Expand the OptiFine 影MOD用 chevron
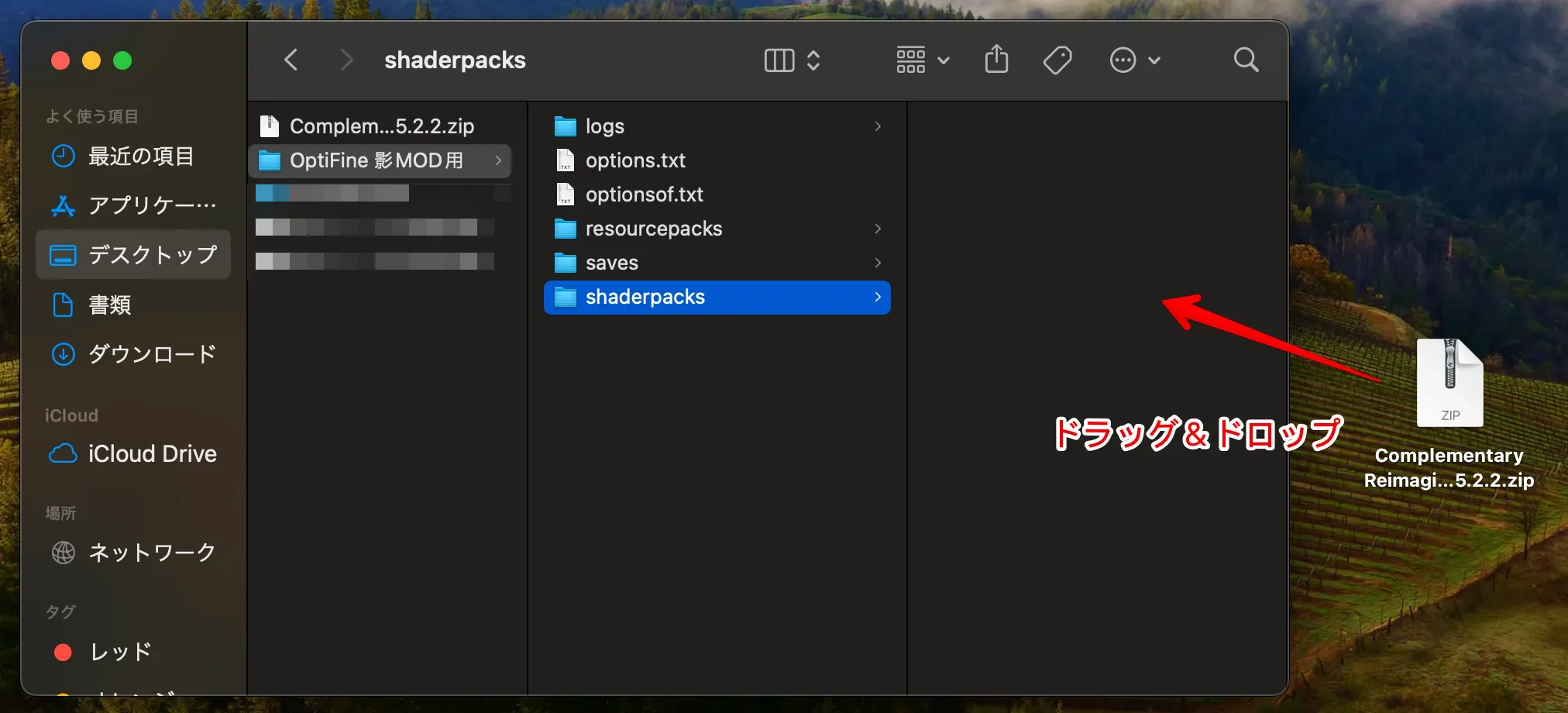 point(498,160)
